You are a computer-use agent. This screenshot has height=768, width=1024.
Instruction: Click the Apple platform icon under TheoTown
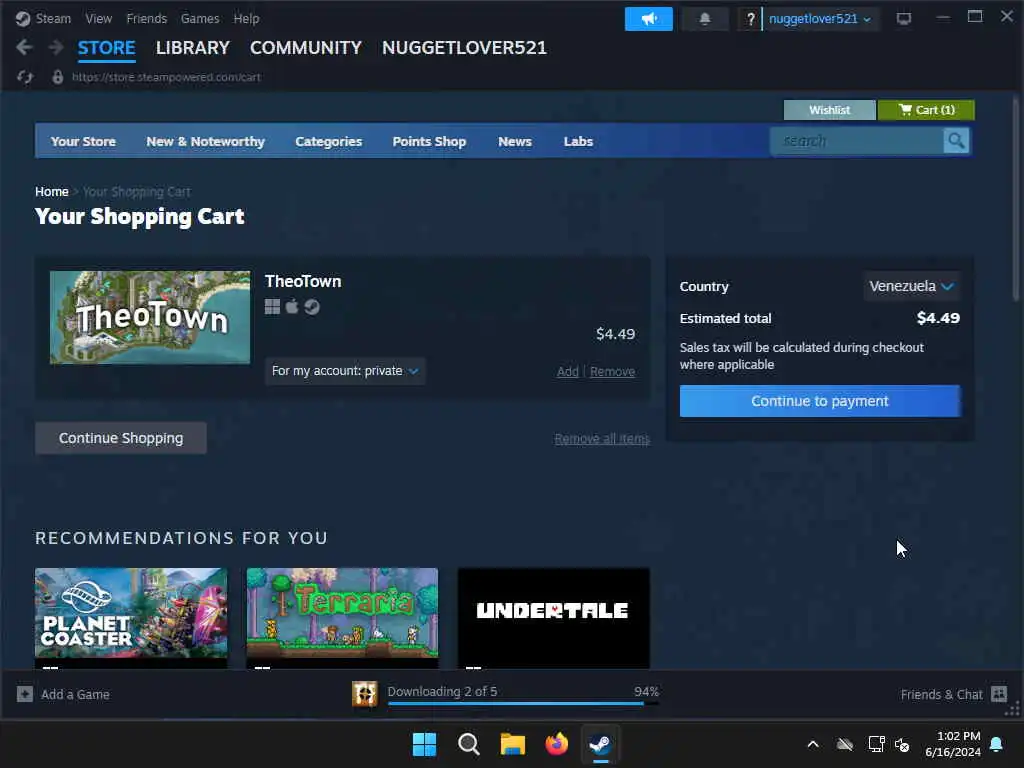coord(292,306)
